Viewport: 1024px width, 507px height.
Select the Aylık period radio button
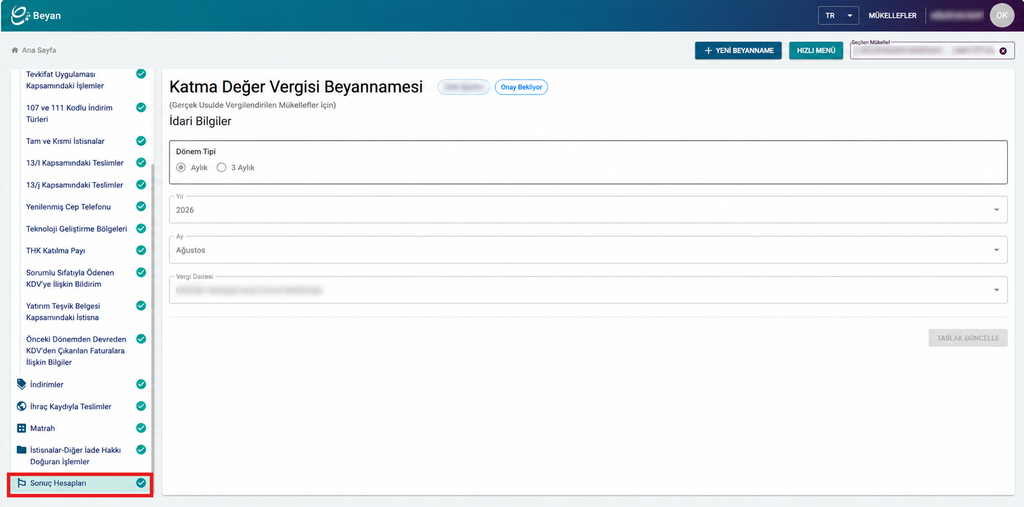181,167
